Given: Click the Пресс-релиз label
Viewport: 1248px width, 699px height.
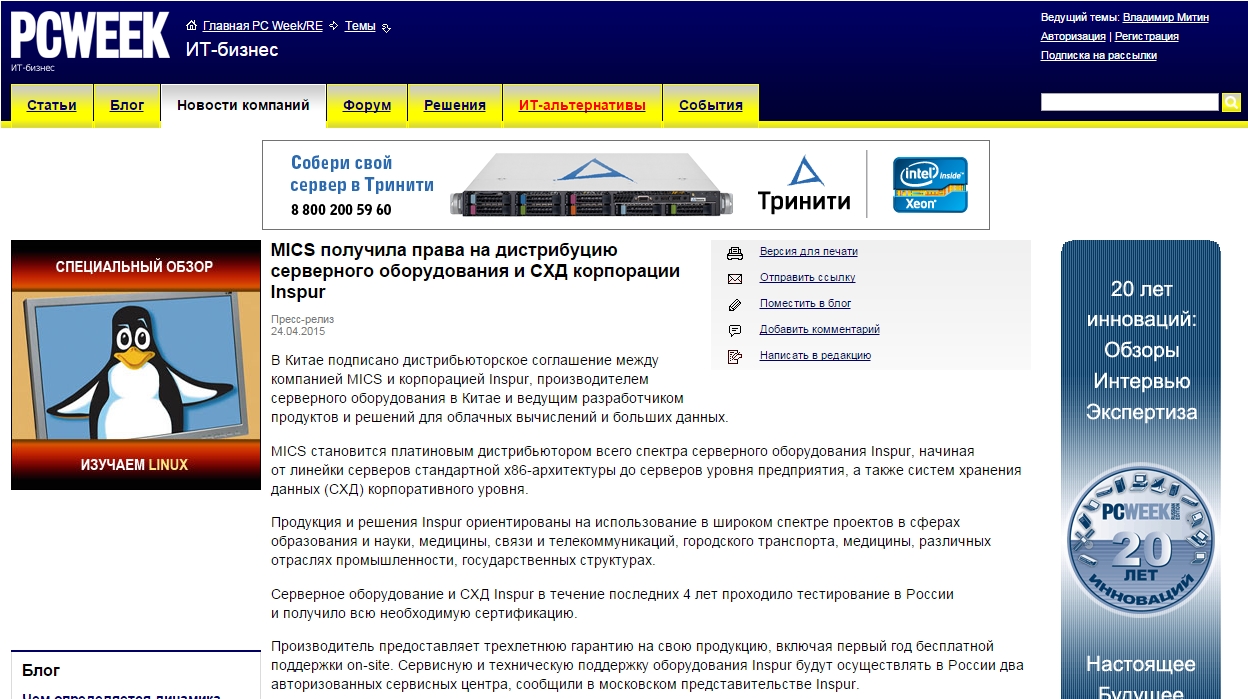Looking at the screenshot, I should point(303,320).
